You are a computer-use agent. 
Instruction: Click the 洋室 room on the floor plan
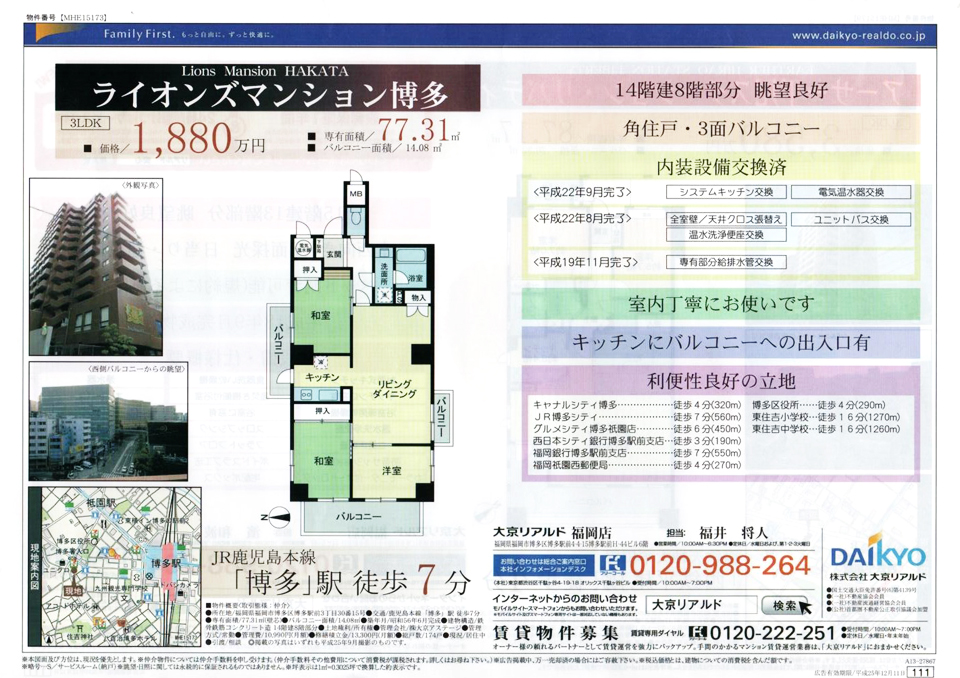pos(391,470)
